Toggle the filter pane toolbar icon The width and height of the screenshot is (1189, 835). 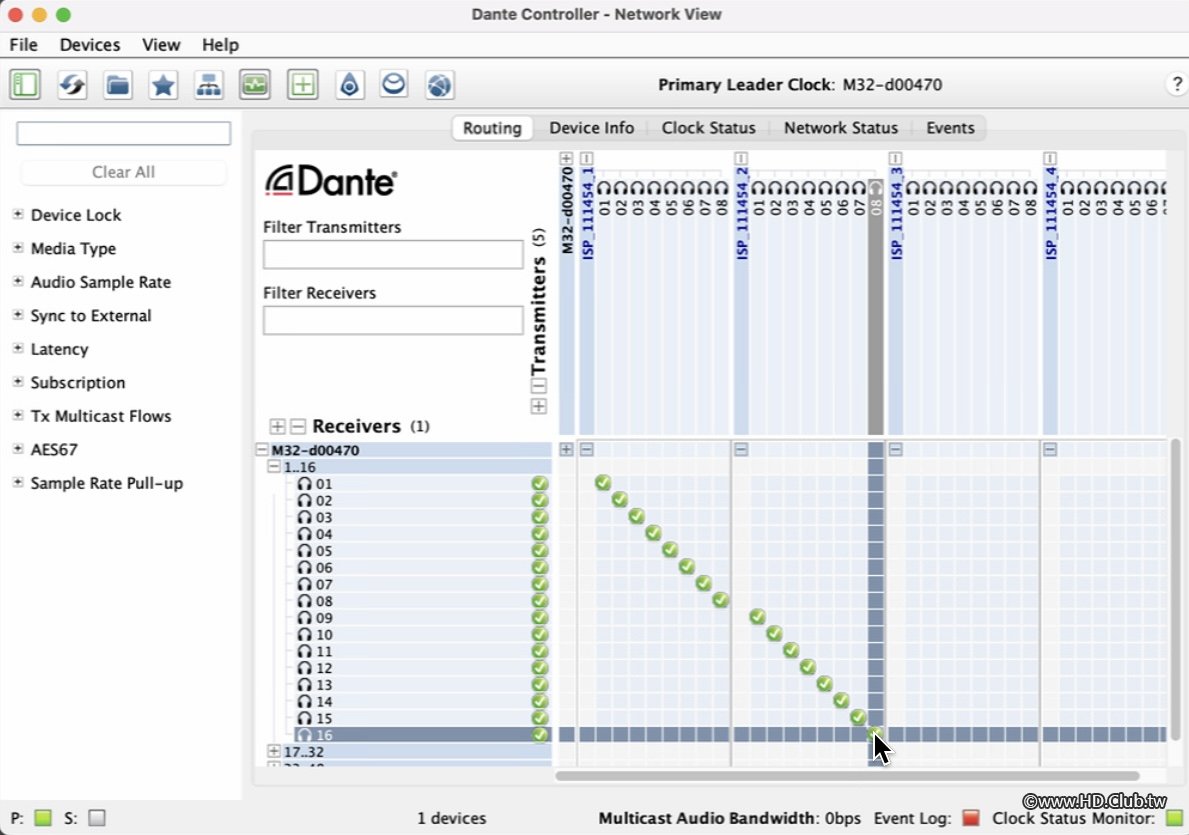click(x=25, y=84)
